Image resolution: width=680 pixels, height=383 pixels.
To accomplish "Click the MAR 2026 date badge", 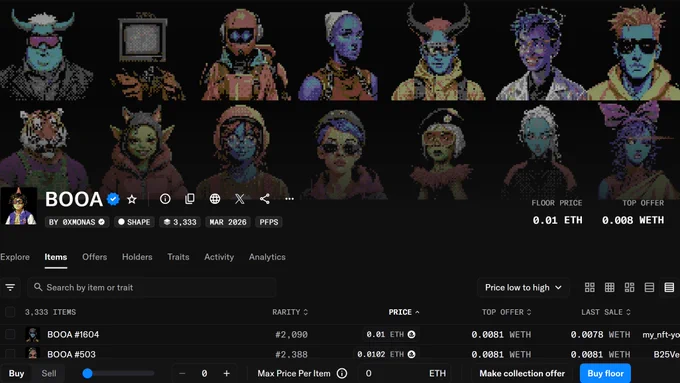I will tap(228, 222).
